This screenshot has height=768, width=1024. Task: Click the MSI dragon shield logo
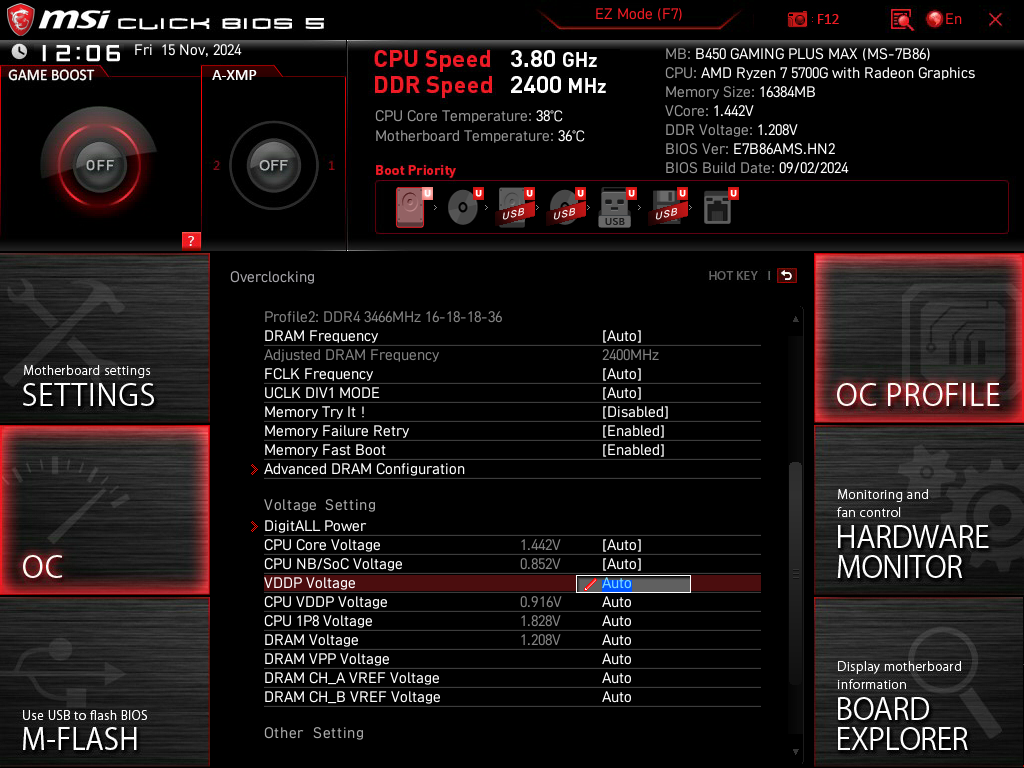click(20, 20)
